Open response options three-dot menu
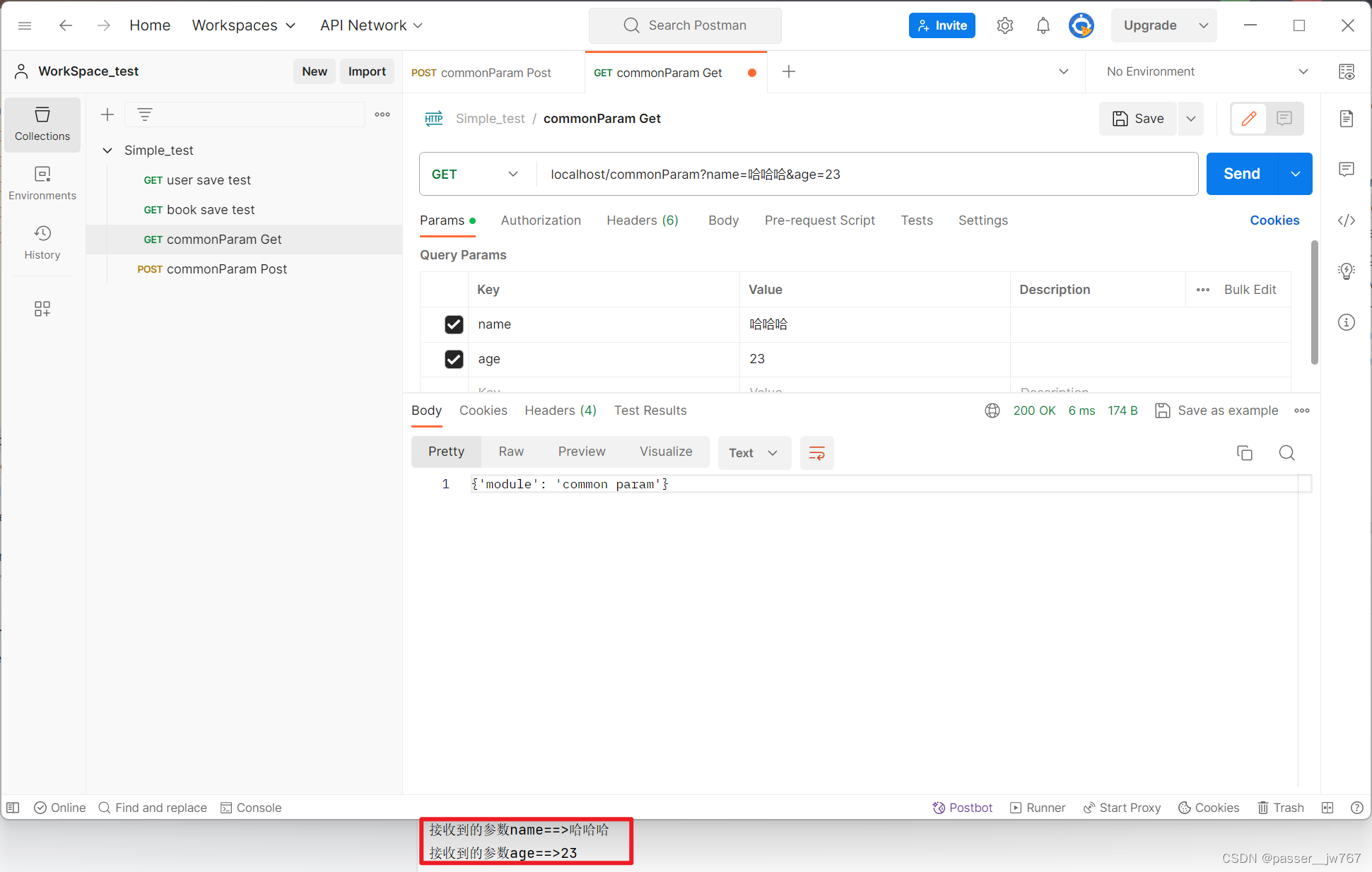Screen dimensions: 1372x872 click(1302, 411)
